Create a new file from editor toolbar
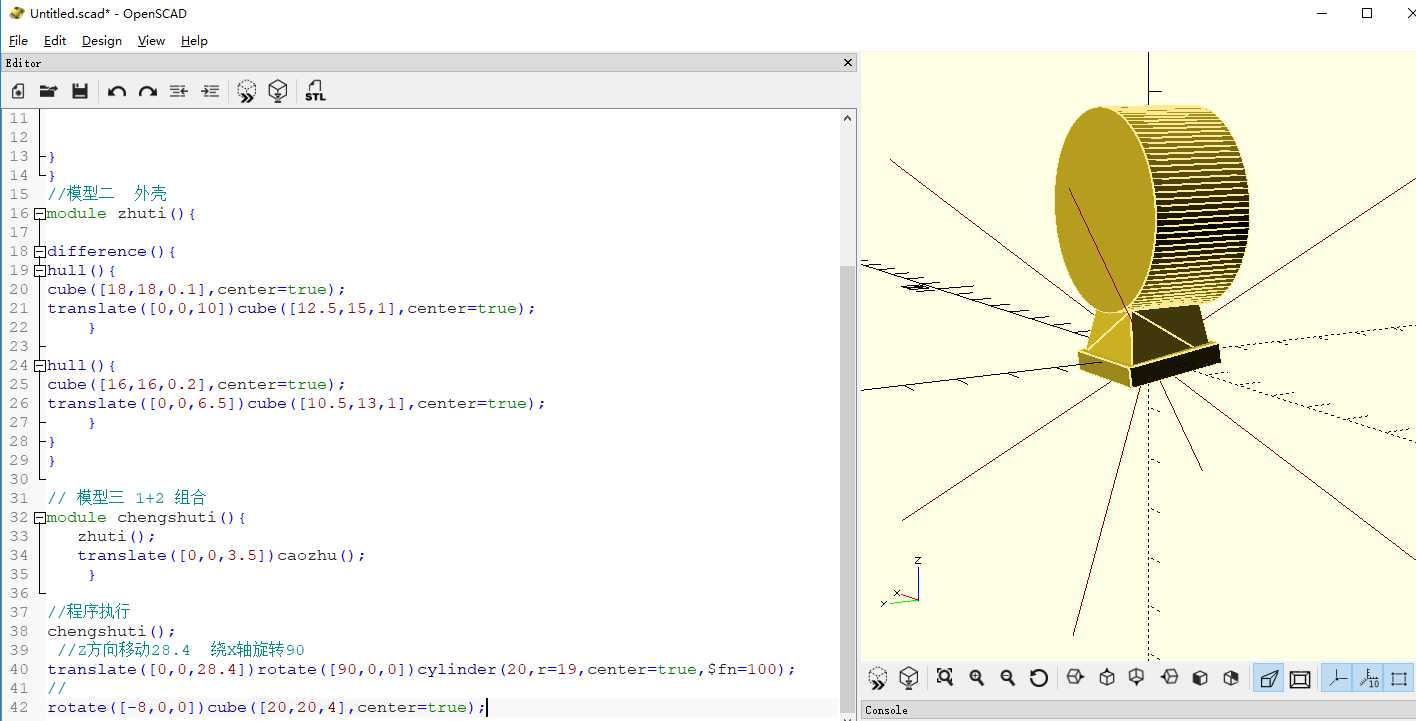Image resolution: width=1416 pixels, height=721 pixels. tap(18, 91)
